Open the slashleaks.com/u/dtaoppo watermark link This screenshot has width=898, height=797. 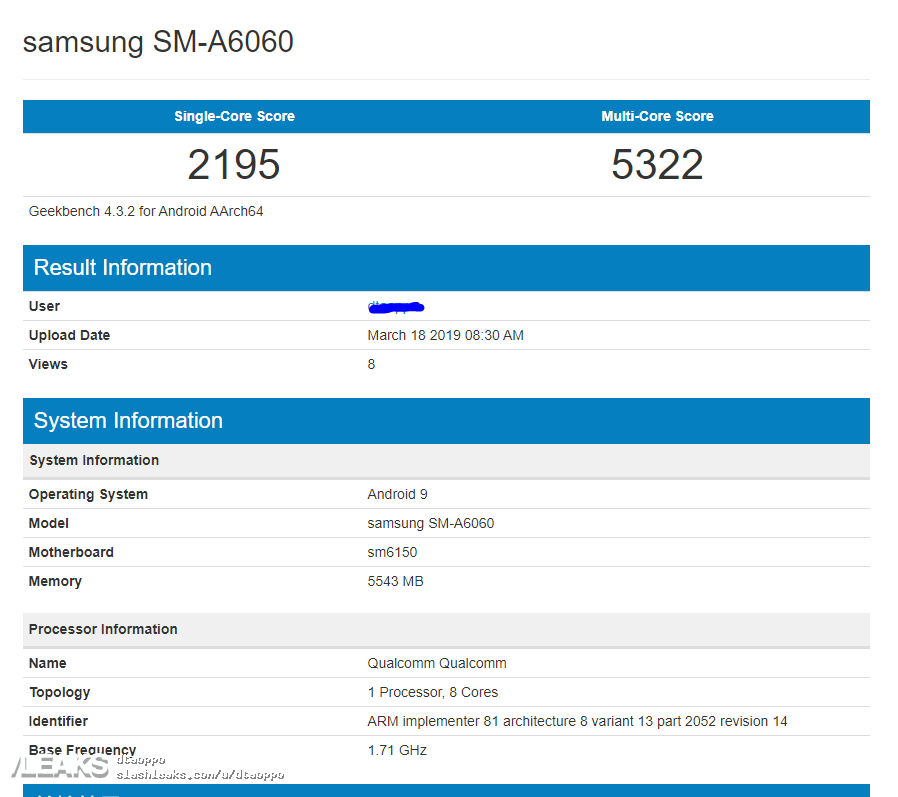(x=200, y=775)
